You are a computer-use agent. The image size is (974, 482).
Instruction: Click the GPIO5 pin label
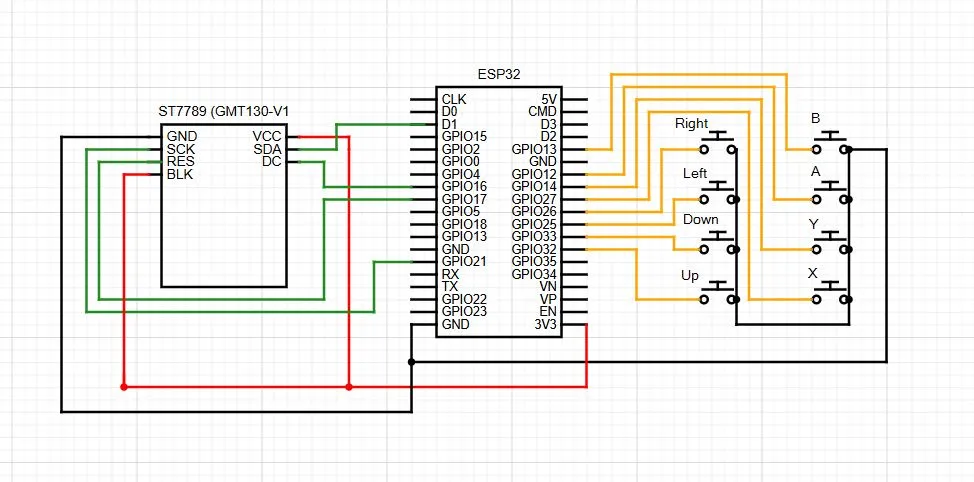461,211
